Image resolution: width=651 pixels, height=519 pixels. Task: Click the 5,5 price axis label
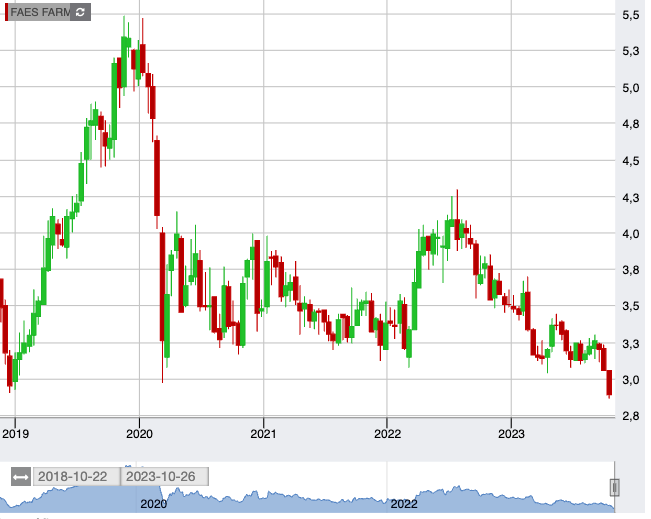point(631,15)
